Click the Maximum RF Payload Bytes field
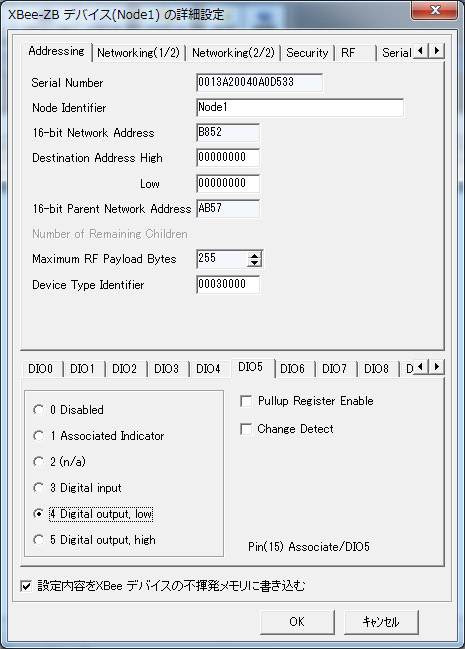The image size is (465, 649). tap(222, 259)
